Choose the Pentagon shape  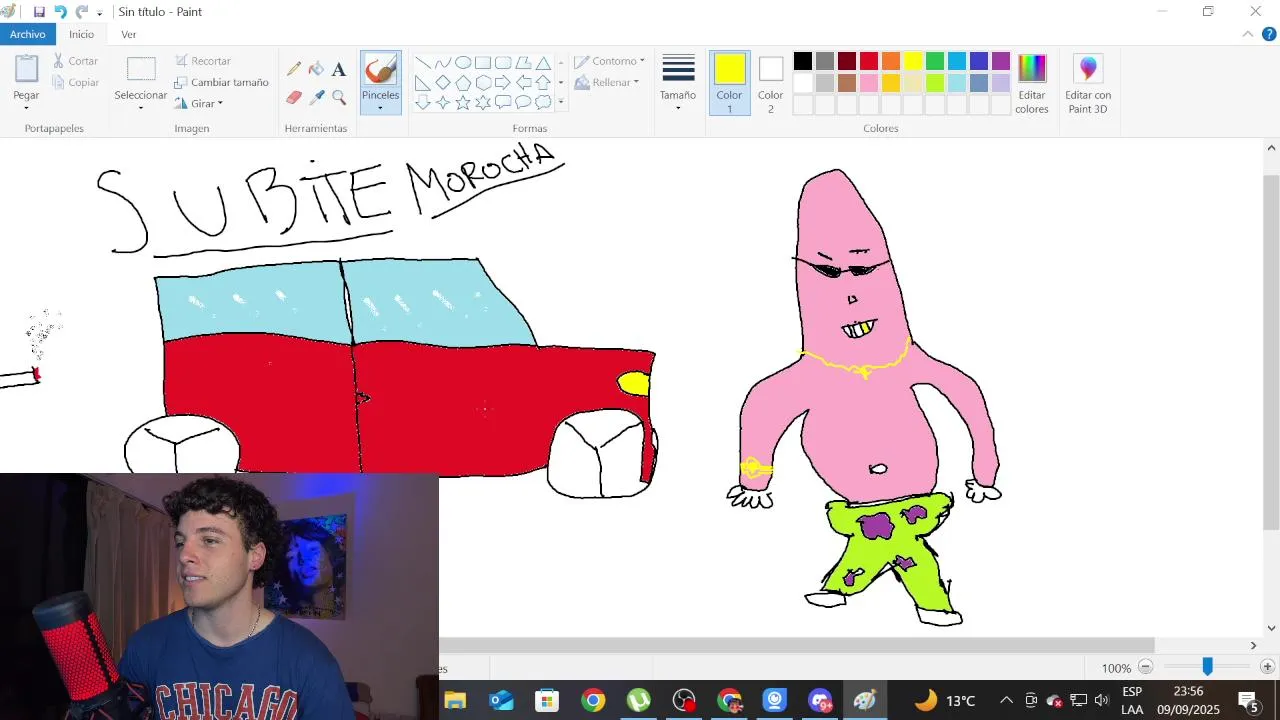463,82
